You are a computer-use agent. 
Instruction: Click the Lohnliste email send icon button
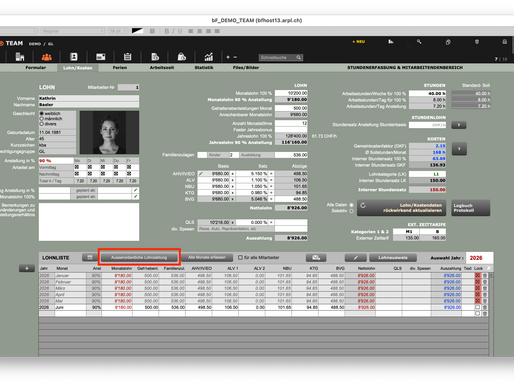click(316, 257)
